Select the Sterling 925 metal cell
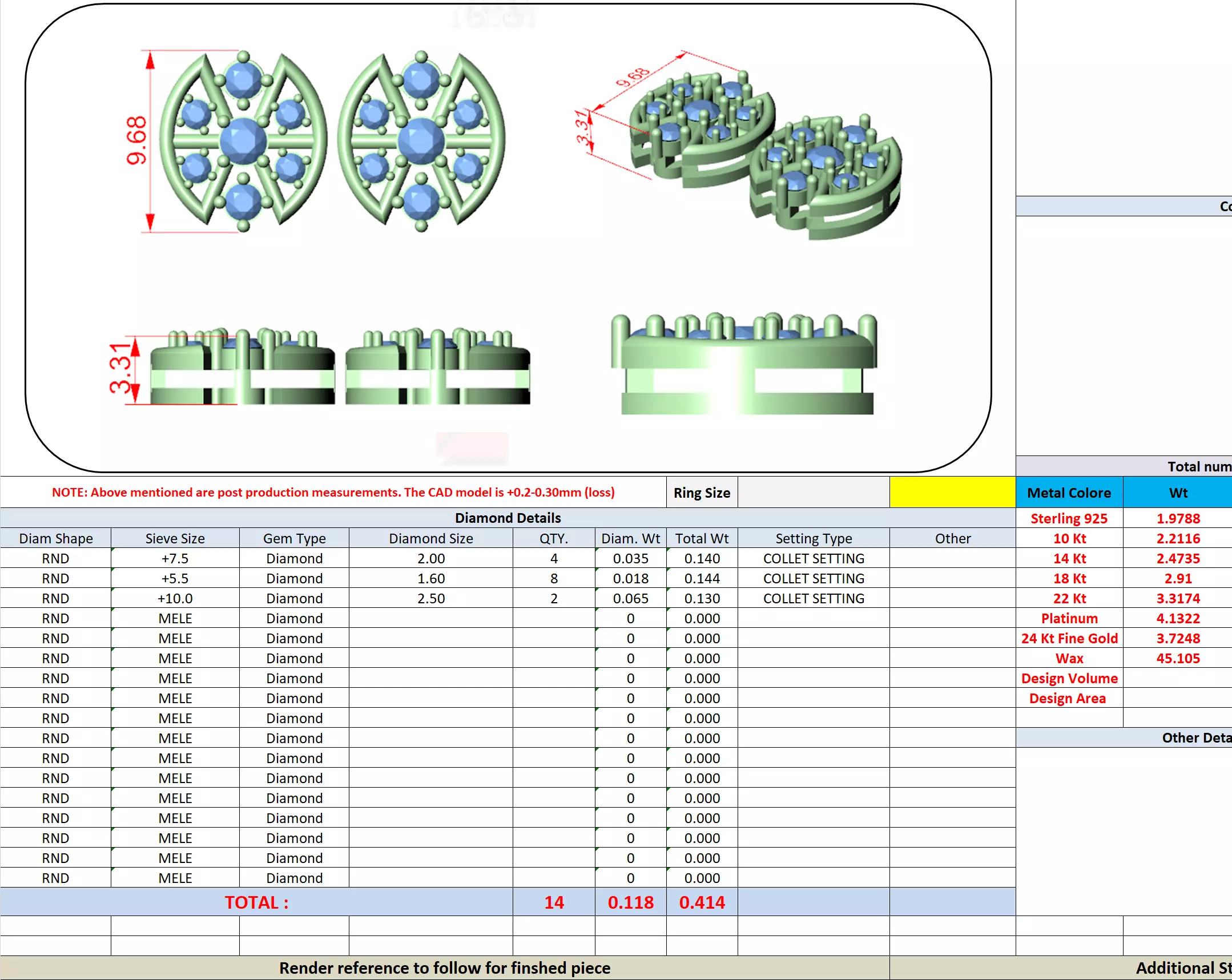The height and width of the screenshot is (980, 1232). click(x=1069, y=518)
